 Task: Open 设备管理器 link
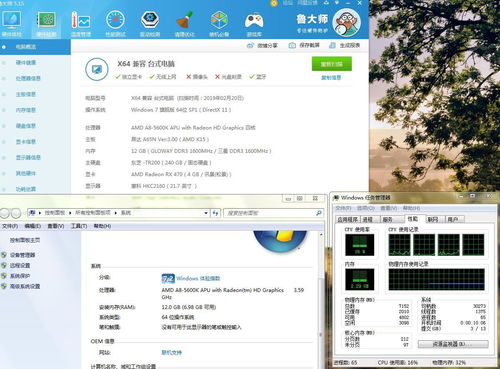[x=22, y=255]
